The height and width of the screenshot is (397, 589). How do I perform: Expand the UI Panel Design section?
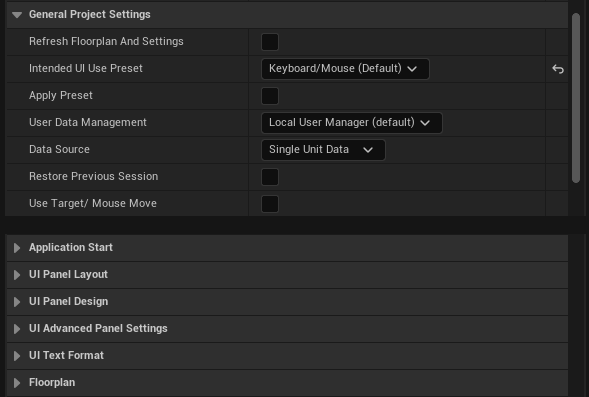tap(17, 302)
